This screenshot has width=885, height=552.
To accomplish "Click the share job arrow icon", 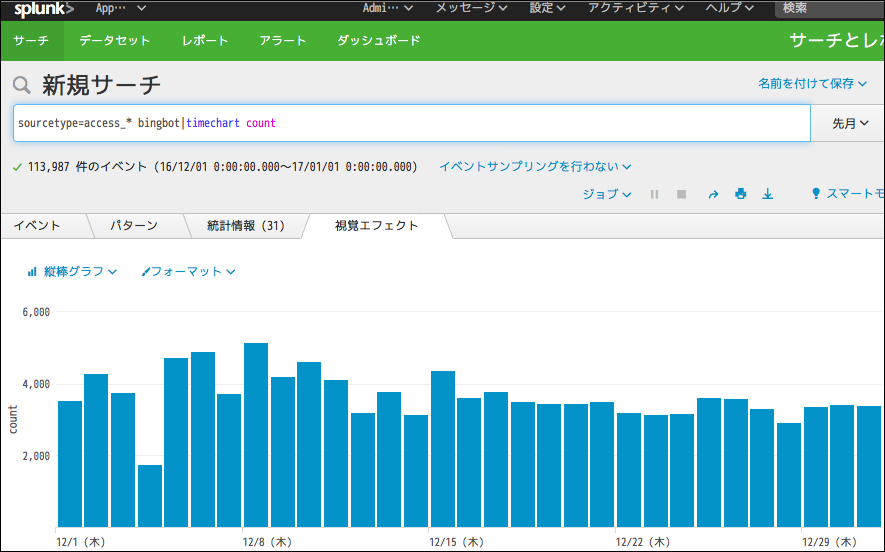I will pyautogui.click(x=713, y=194).
